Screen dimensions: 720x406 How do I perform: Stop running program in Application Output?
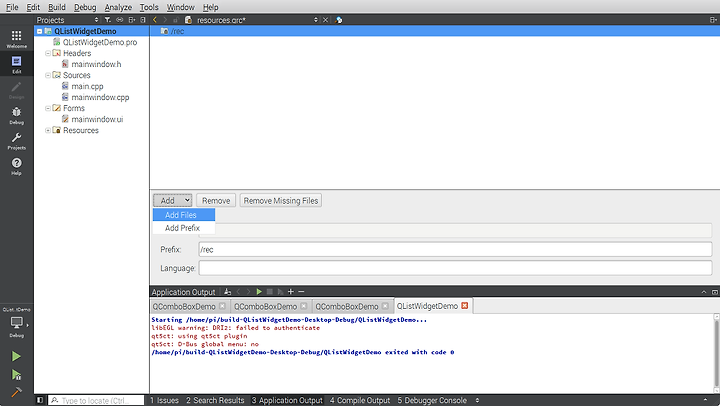tap(270, 292)
